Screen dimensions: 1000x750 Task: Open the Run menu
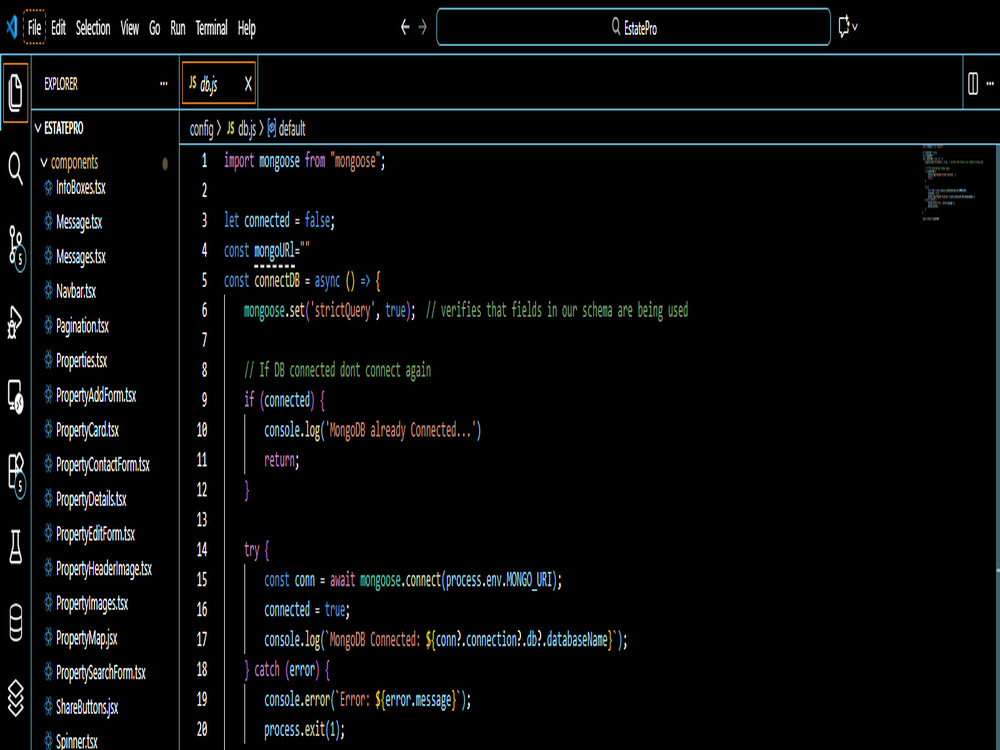(x=178, y=28)
